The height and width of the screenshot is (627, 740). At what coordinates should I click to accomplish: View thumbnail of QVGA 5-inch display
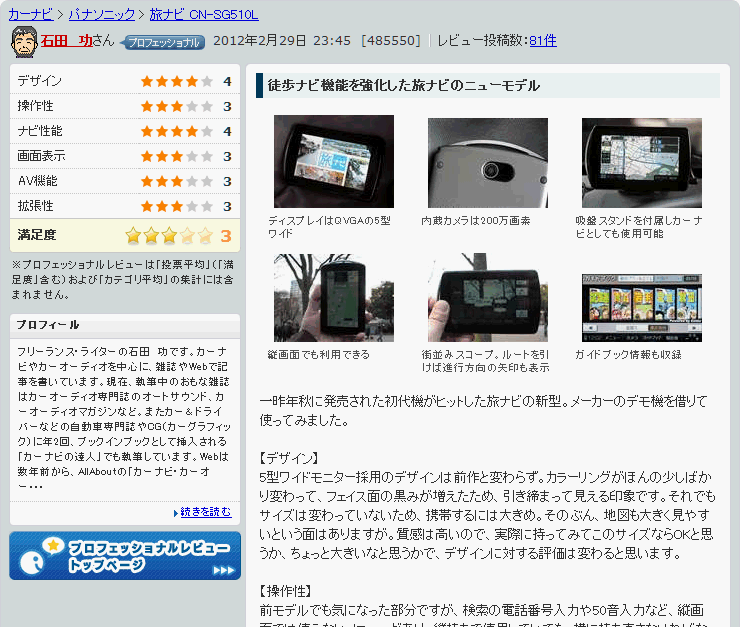pos(334,161)
